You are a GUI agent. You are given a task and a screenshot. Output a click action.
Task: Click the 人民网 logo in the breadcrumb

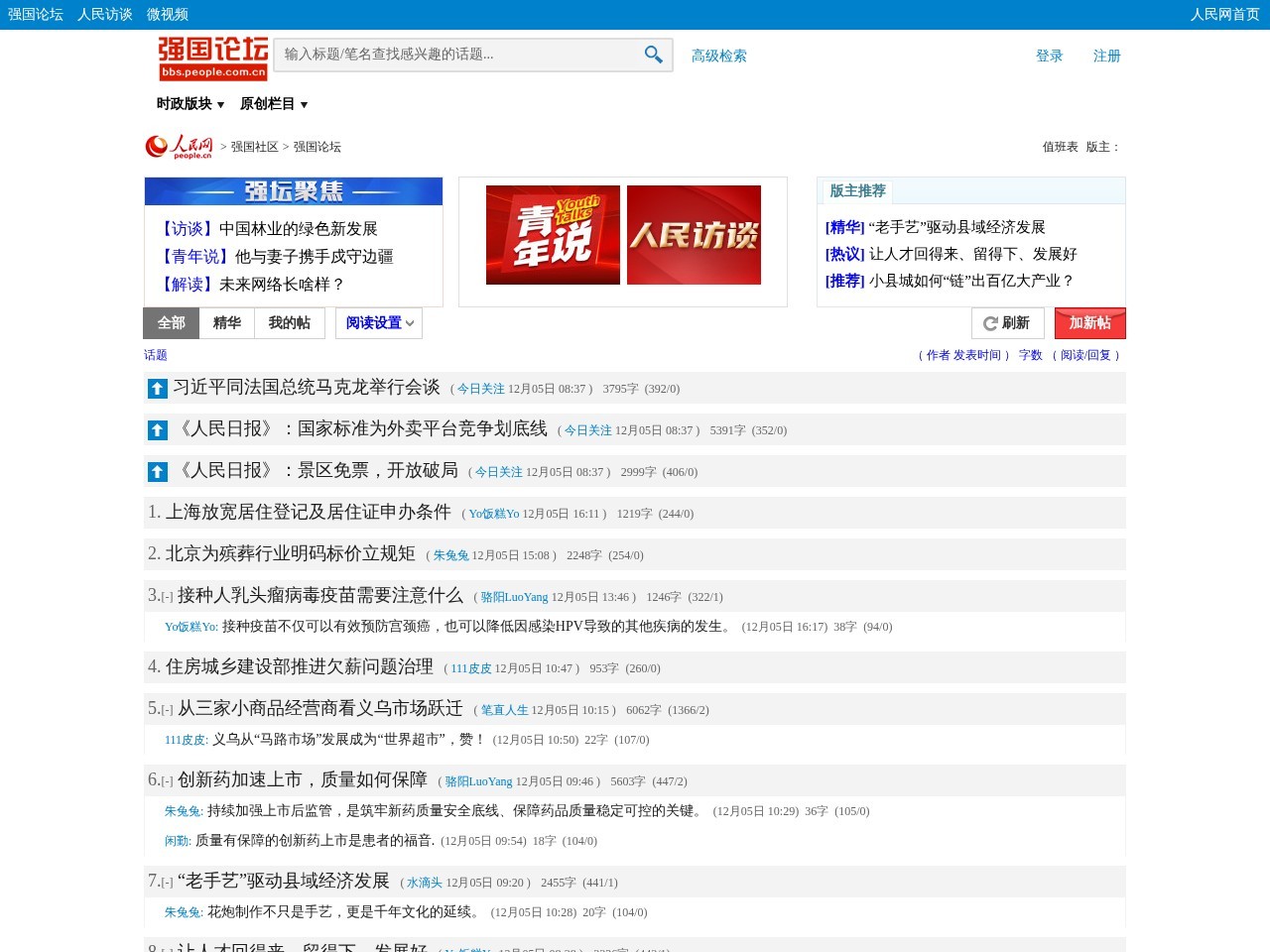[x=181, y=146]
